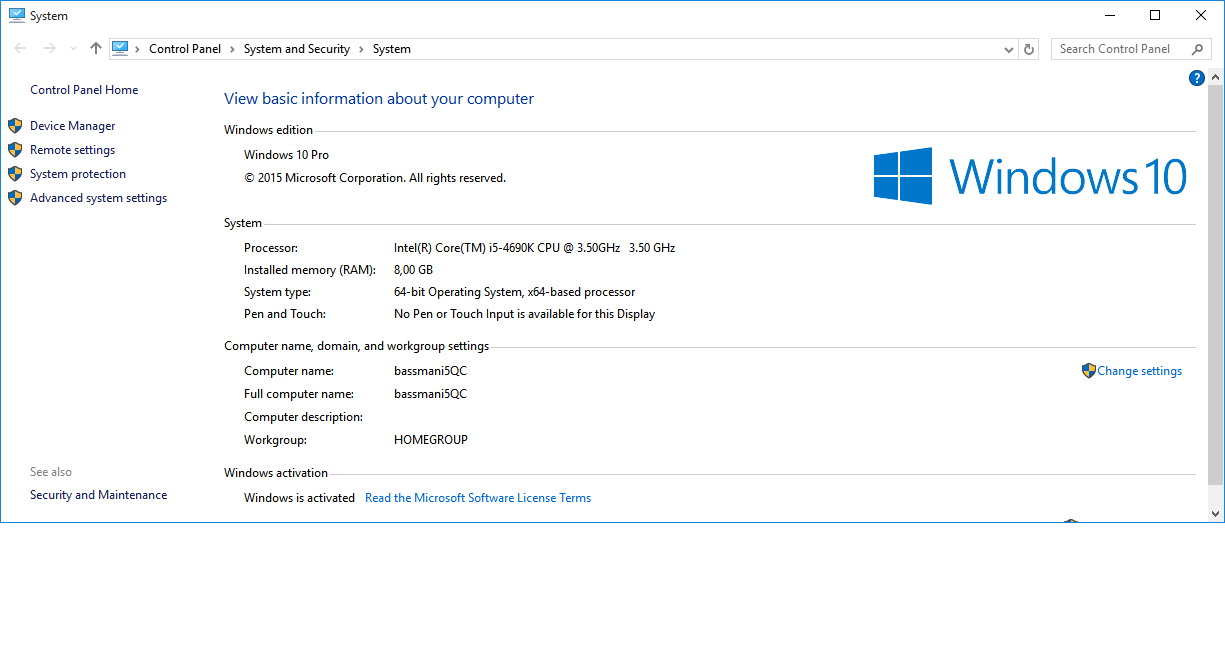
Task: Navigate up one level with the up arrow
Action: coord(96,48)
